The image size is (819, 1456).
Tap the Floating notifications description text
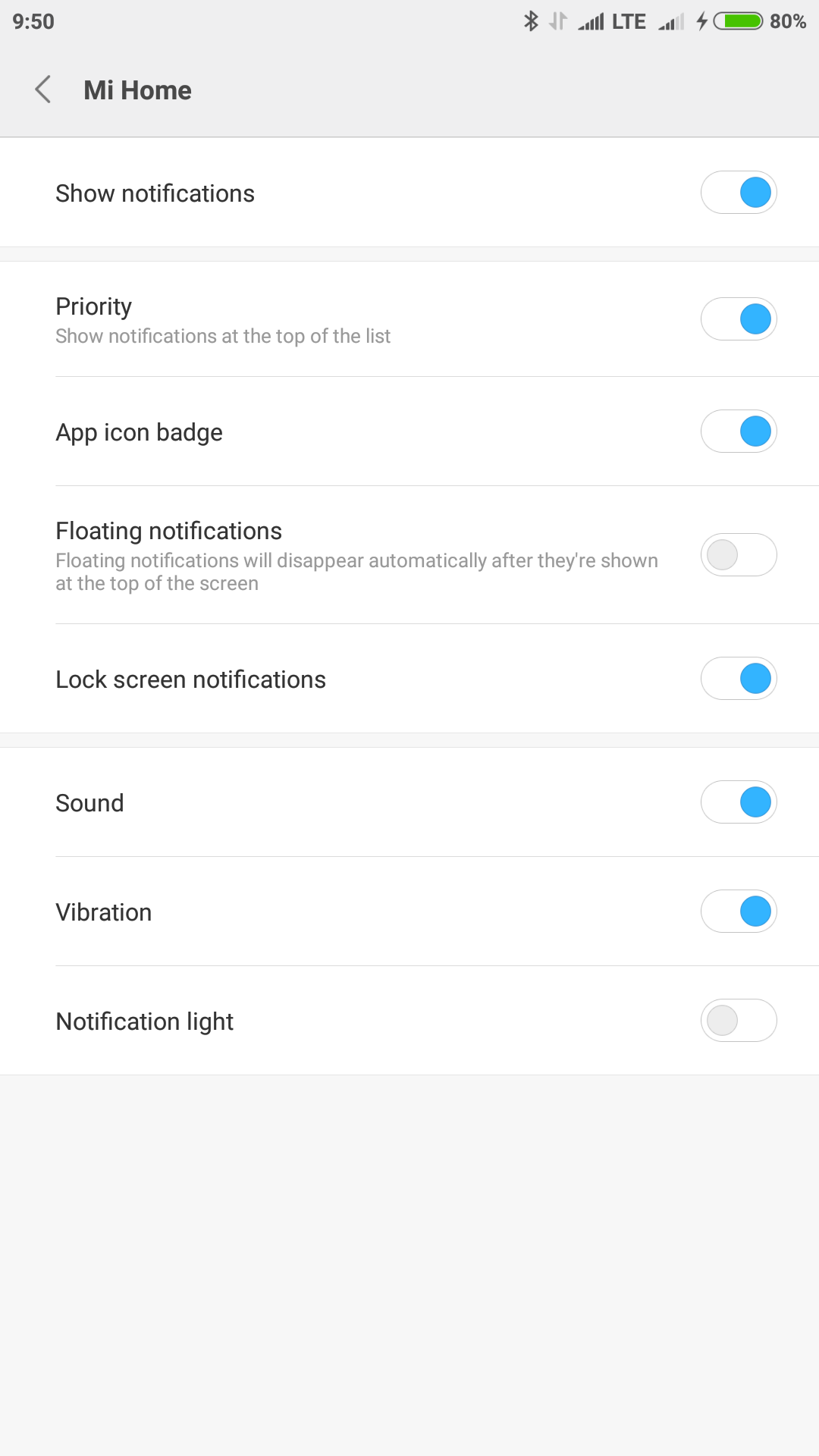click(356, 572)
